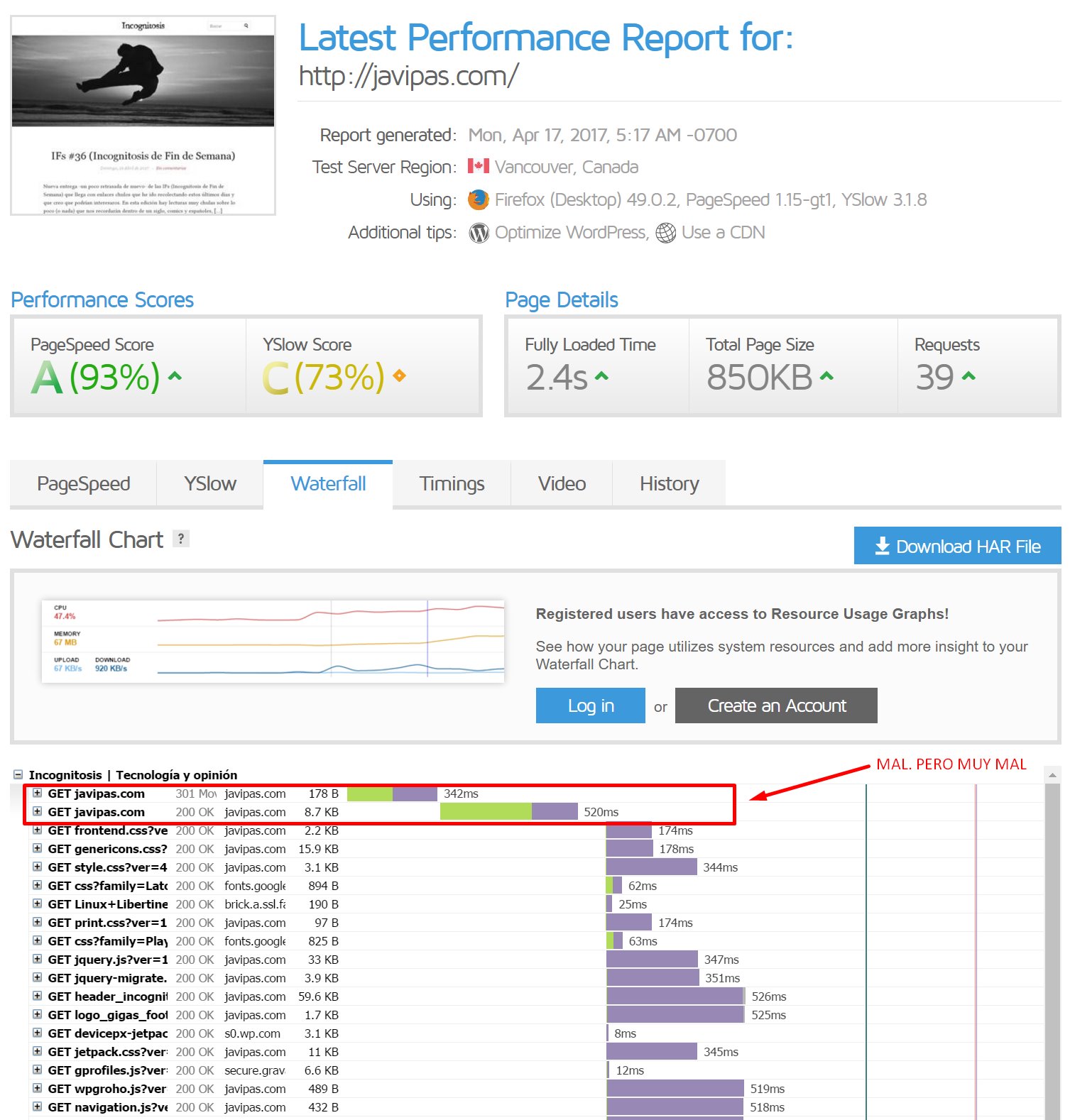
Task: Open the Incognitosis site screenshot thumbnail
Action: pos(143,115)
